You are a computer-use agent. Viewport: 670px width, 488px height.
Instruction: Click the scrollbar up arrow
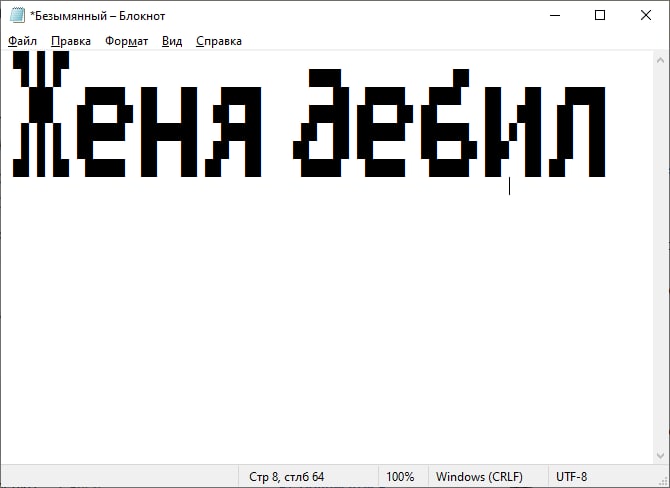pyautogui.click(x=661, y=60)
